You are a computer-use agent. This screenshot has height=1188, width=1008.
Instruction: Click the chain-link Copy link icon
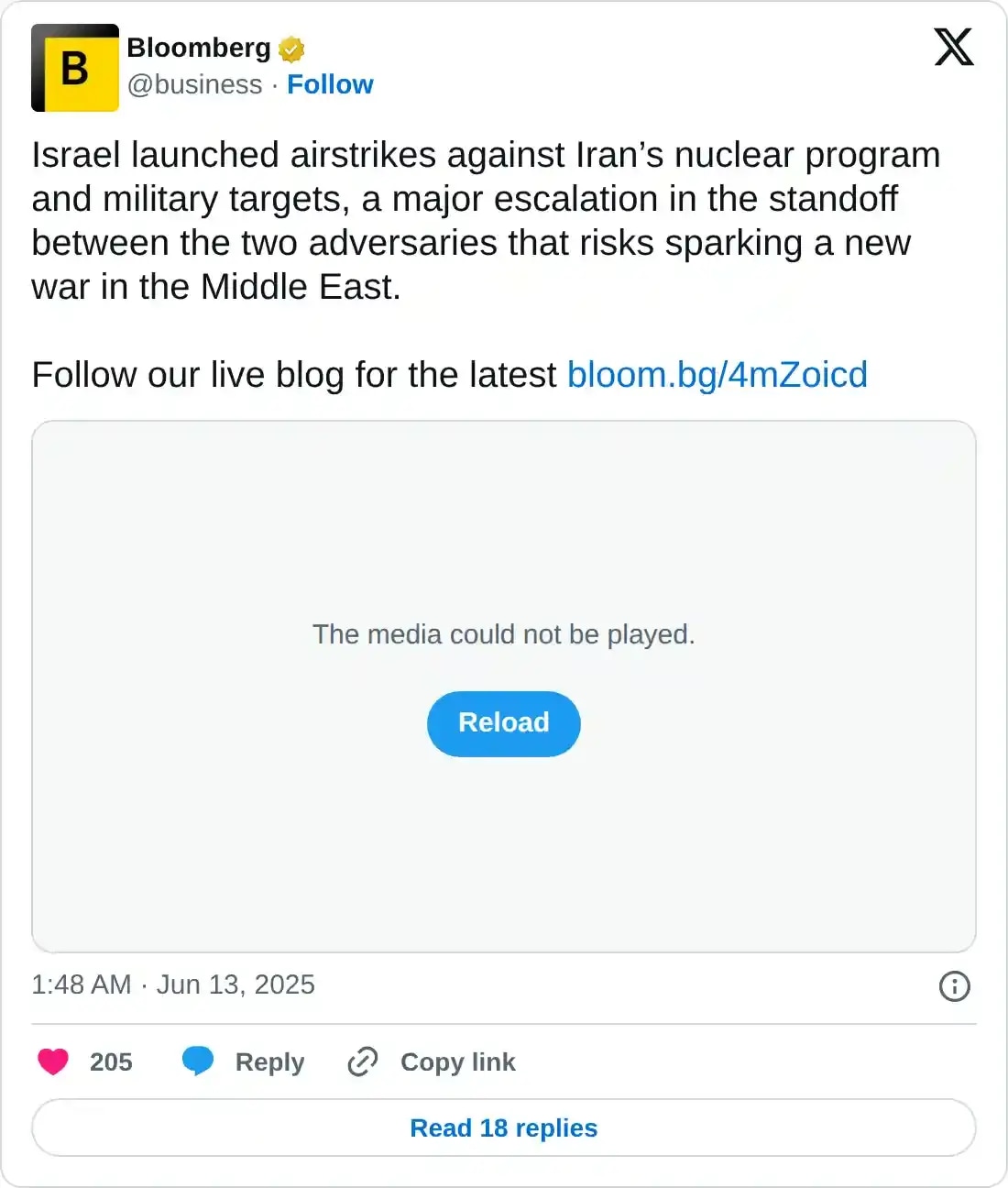click(x=362, y=1061)
